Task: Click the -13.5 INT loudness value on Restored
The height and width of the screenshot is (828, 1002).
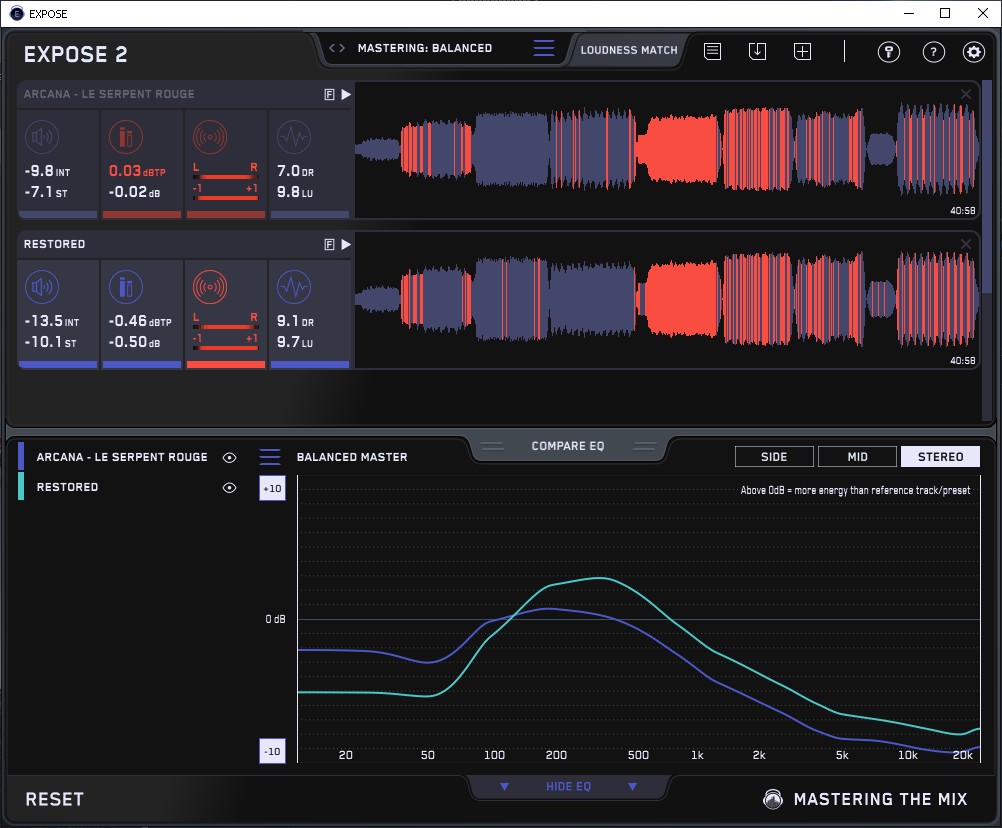Action: (x=52, y=321)
